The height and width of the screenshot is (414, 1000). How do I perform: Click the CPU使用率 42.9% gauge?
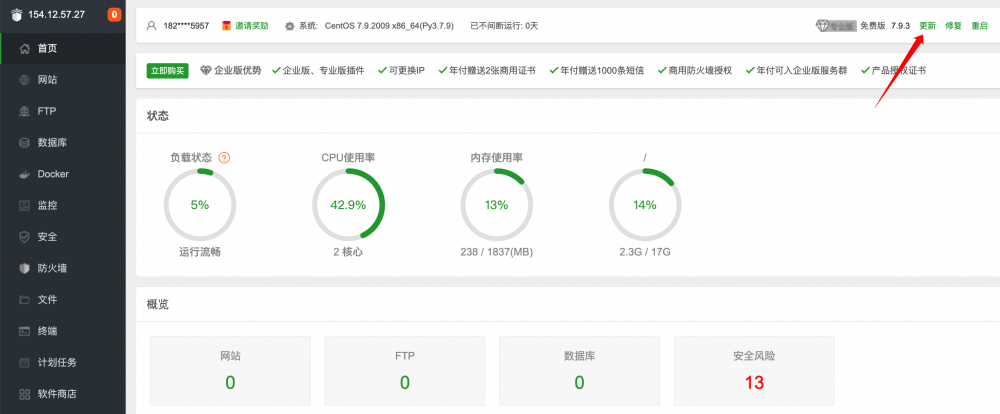coord(348,204)
